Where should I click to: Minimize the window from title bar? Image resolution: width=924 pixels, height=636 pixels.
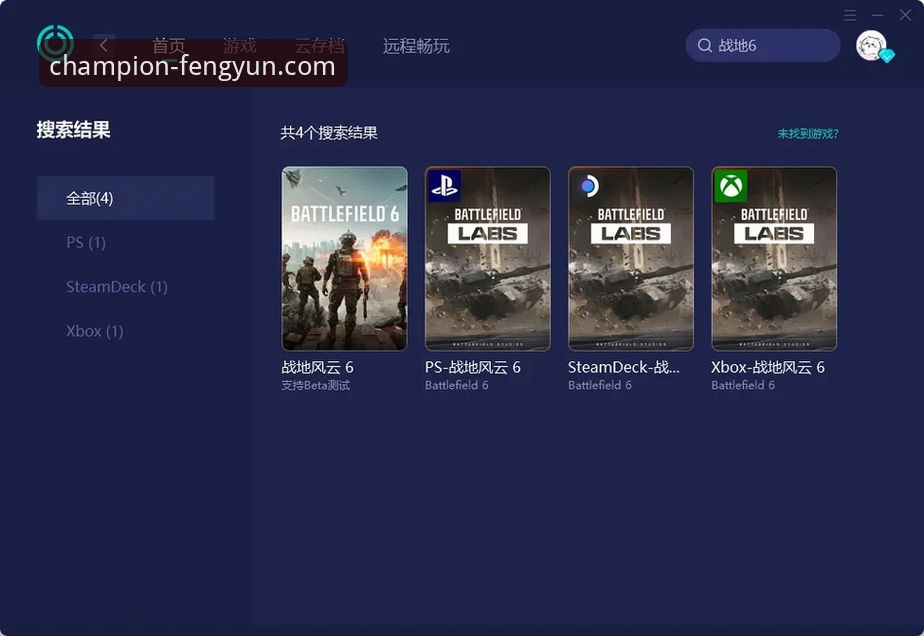coord(878,15)
